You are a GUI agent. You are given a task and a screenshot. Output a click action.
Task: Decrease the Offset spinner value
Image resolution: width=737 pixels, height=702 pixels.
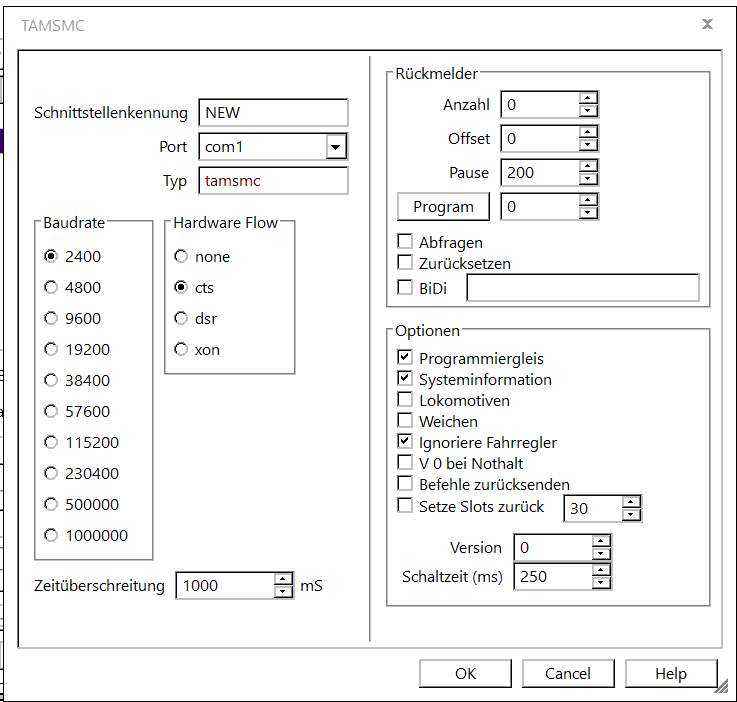click(588, 145)
